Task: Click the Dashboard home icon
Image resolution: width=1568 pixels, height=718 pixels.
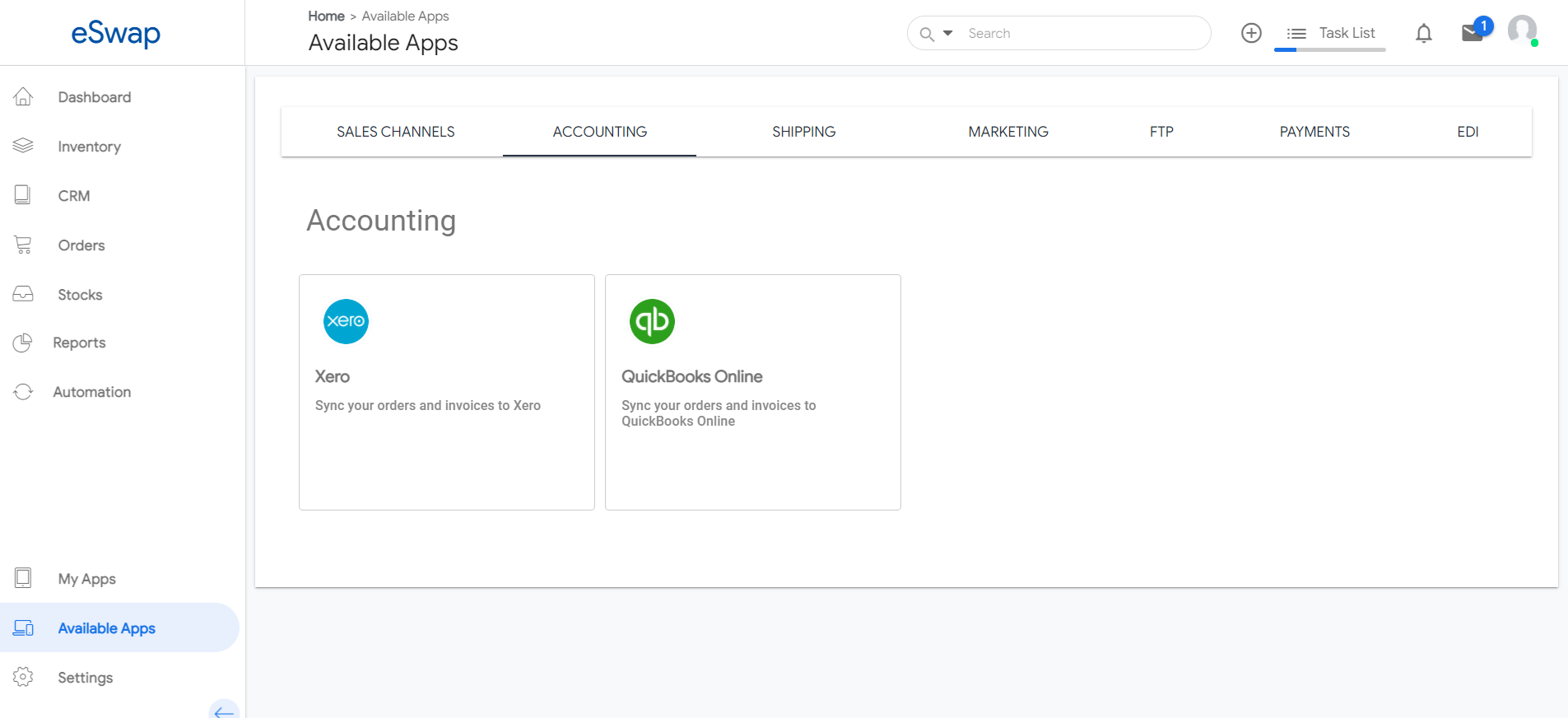Action: [x=23, y=97]
